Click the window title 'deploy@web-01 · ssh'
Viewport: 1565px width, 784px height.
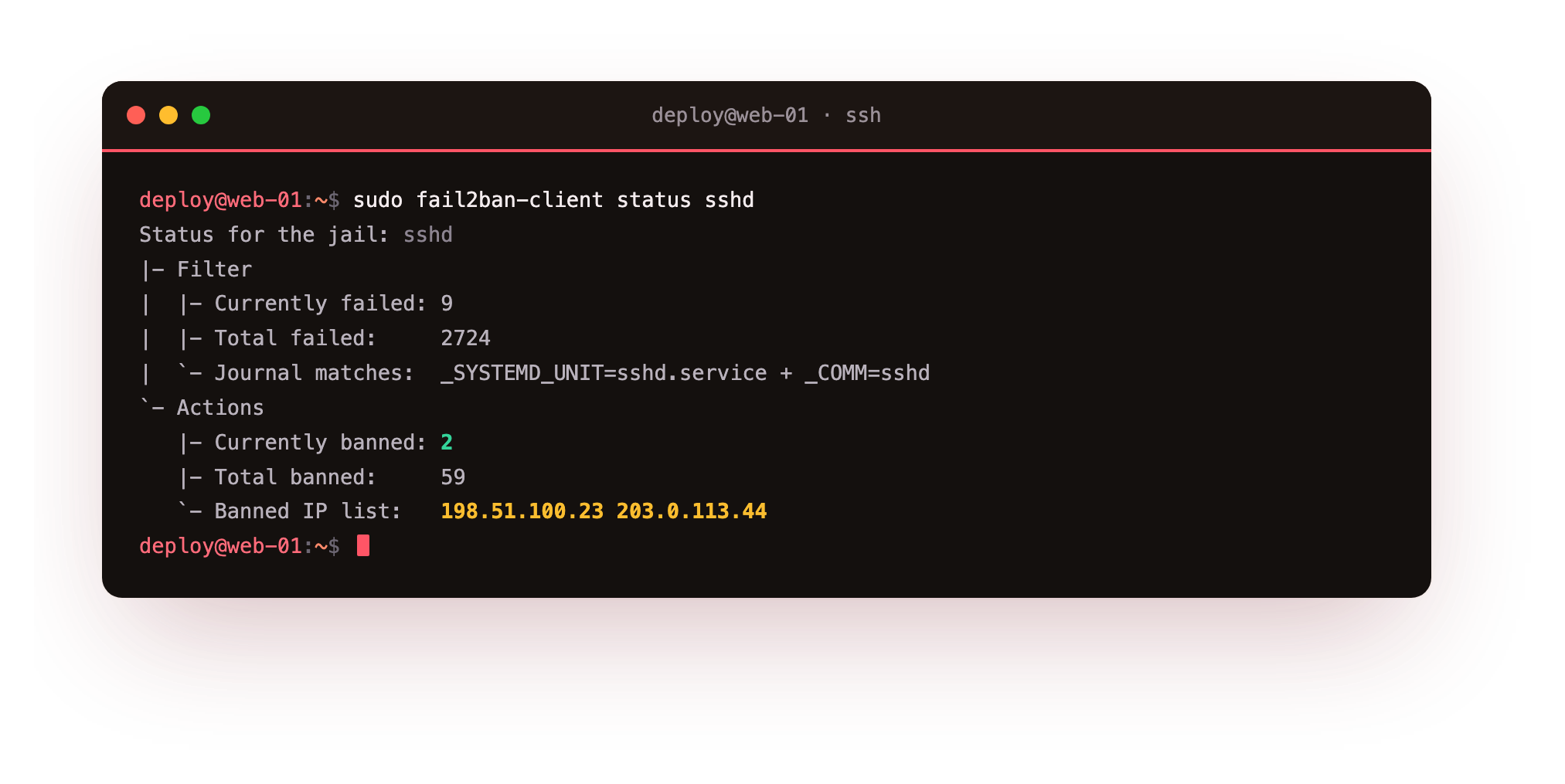(766, 115)
